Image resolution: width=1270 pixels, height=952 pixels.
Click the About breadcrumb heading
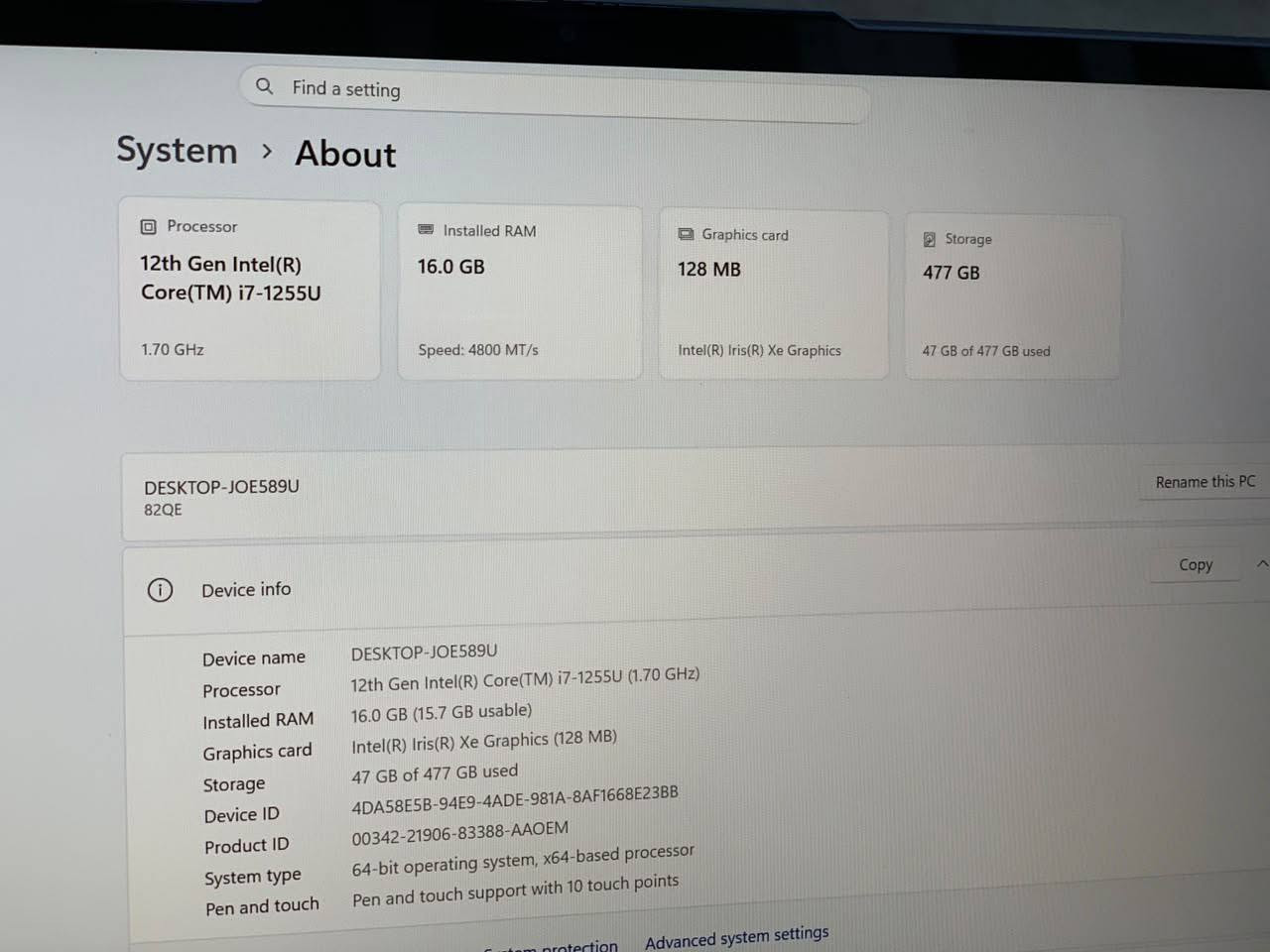345,154
